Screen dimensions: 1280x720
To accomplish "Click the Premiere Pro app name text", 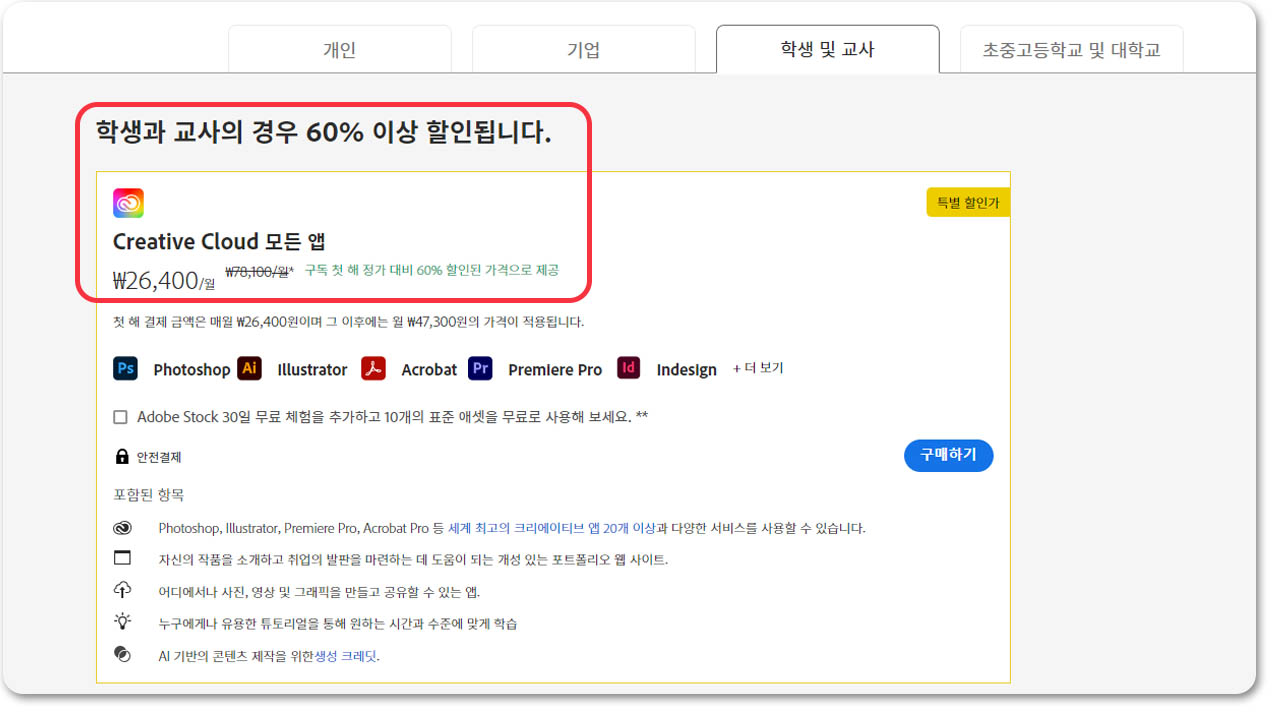I will coord(555,369).
